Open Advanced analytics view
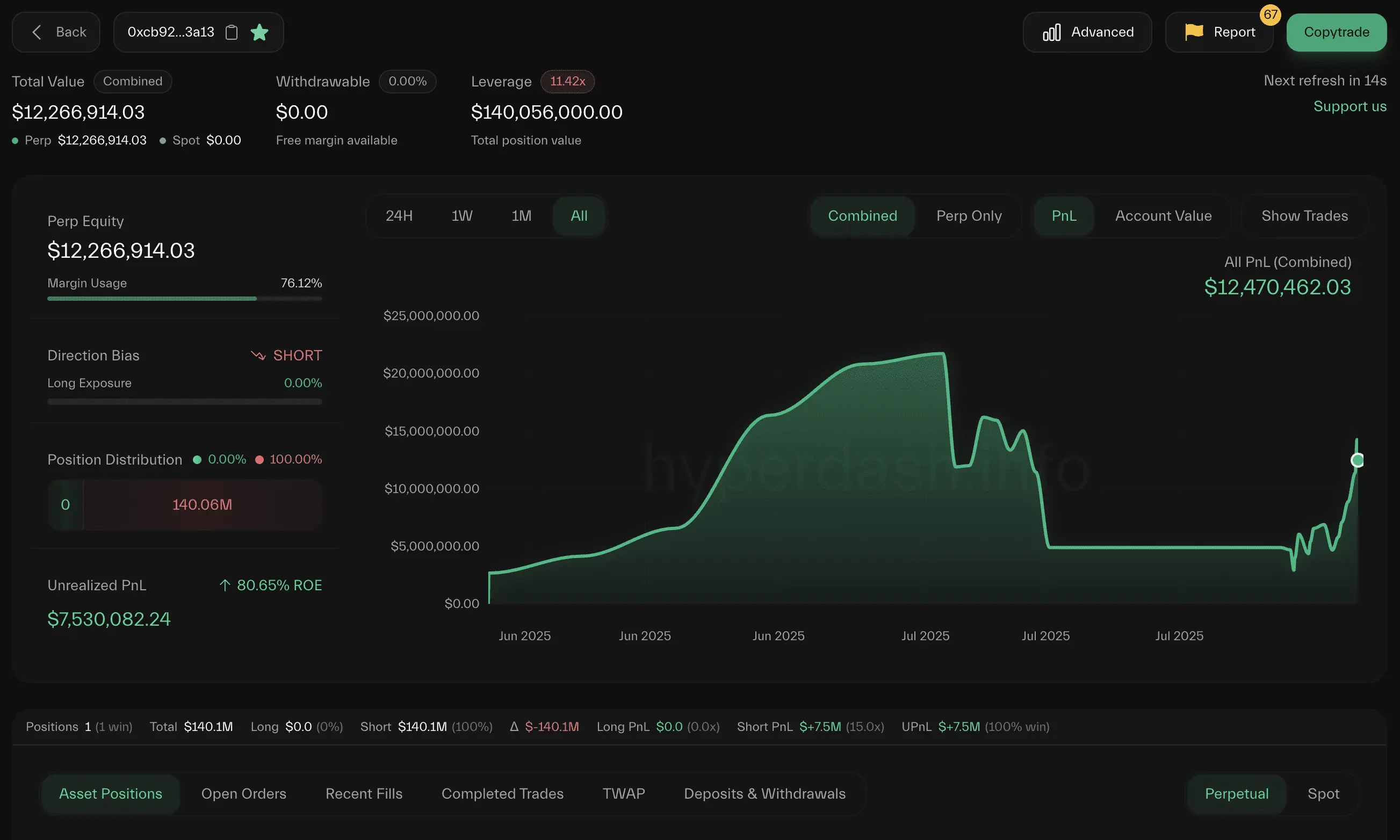This screenshot has width=1400, height=840. click(1087, 32)
